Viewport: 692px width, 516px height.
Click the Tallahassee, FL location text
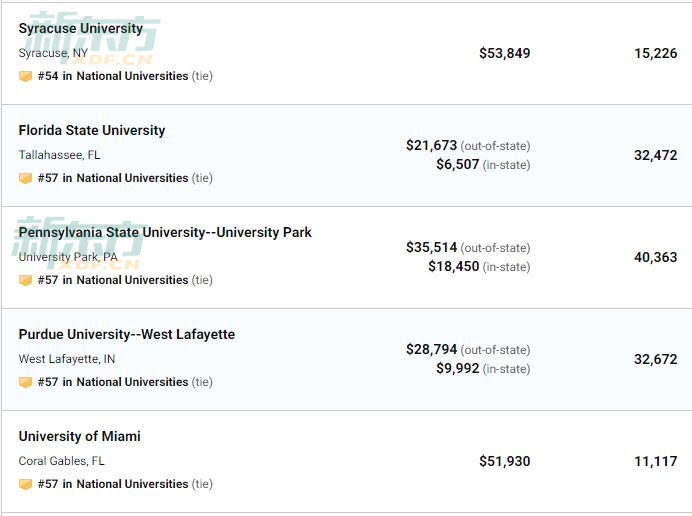click(59, 155)
